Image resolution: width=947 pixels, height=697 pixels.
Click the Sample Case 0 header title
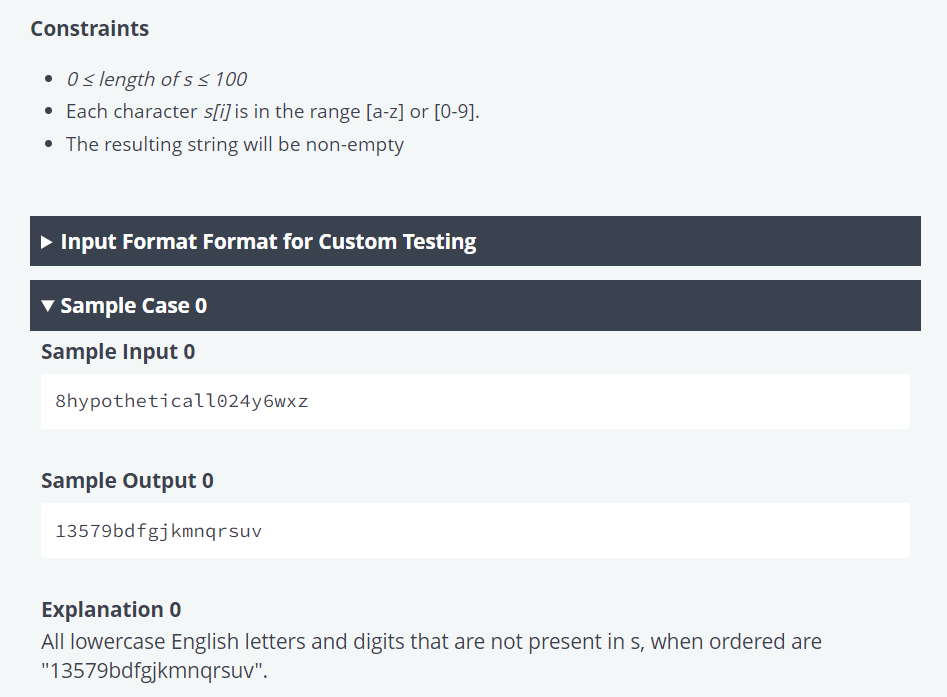coord(133,306)
